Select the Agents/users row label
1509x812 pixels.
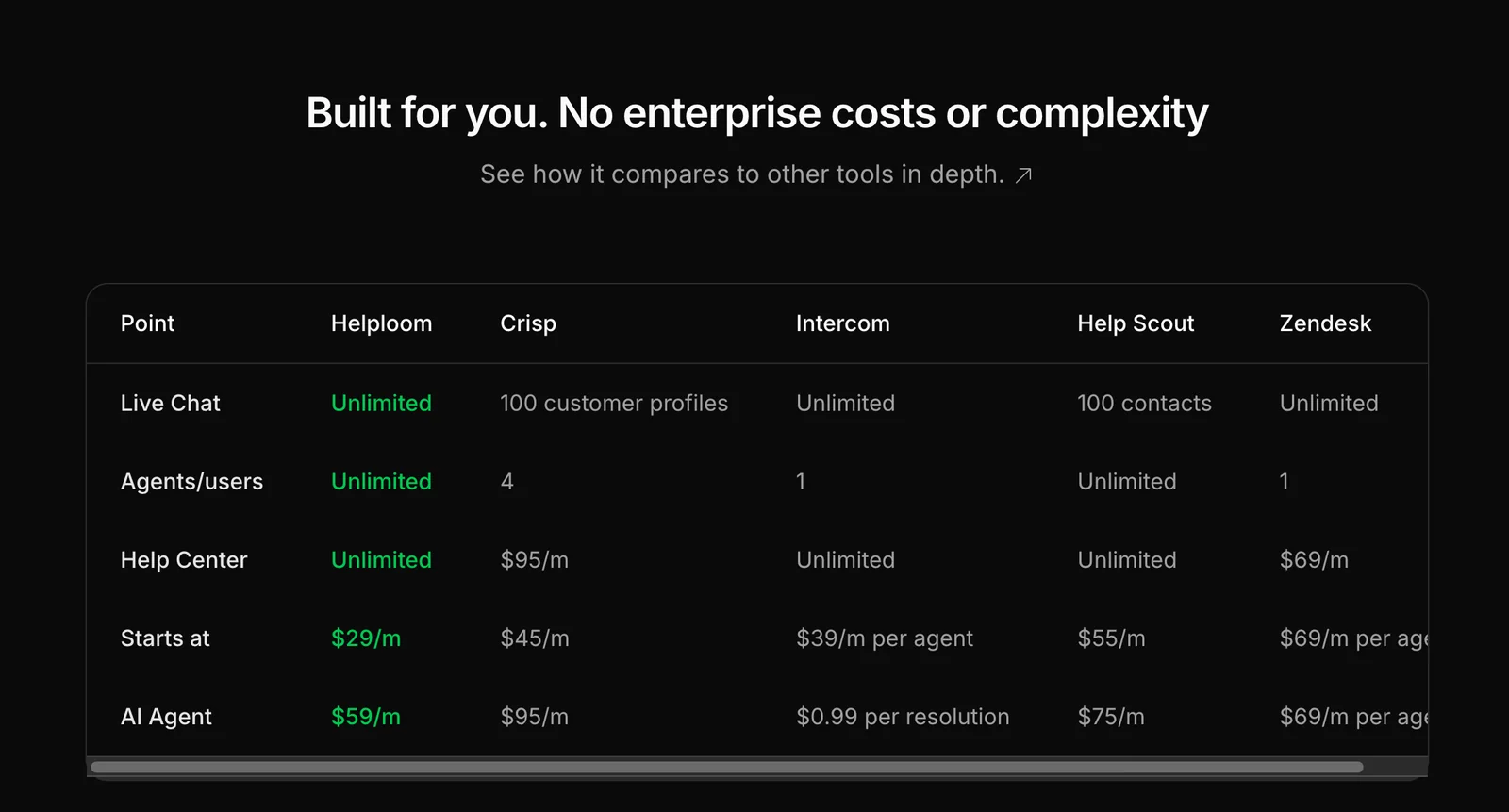191,482
